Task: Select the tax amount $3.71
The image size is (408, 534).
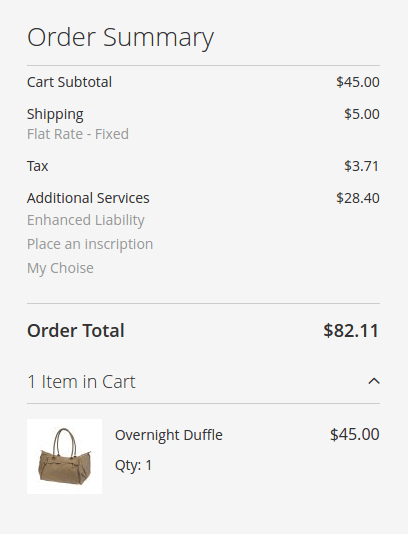Action: [x=361, y=166]
